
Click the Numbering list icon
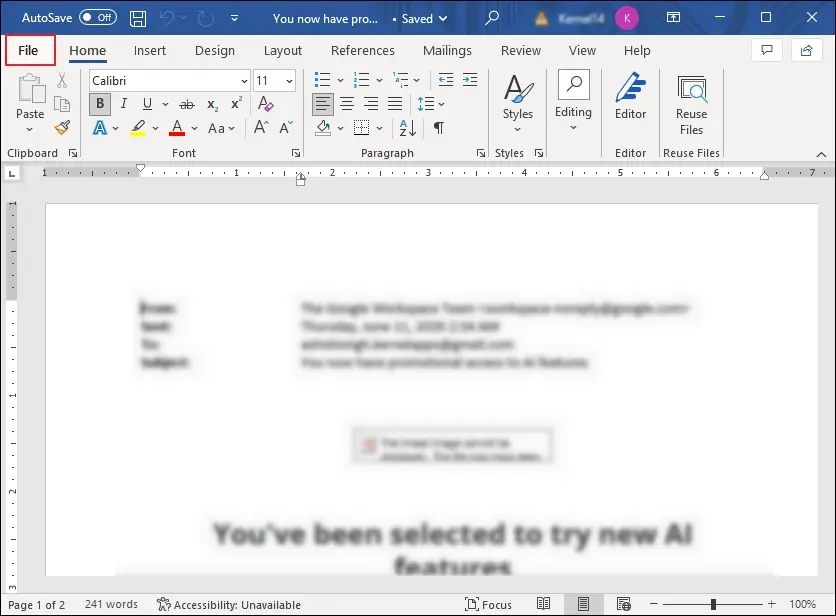(x=361, y=80)
